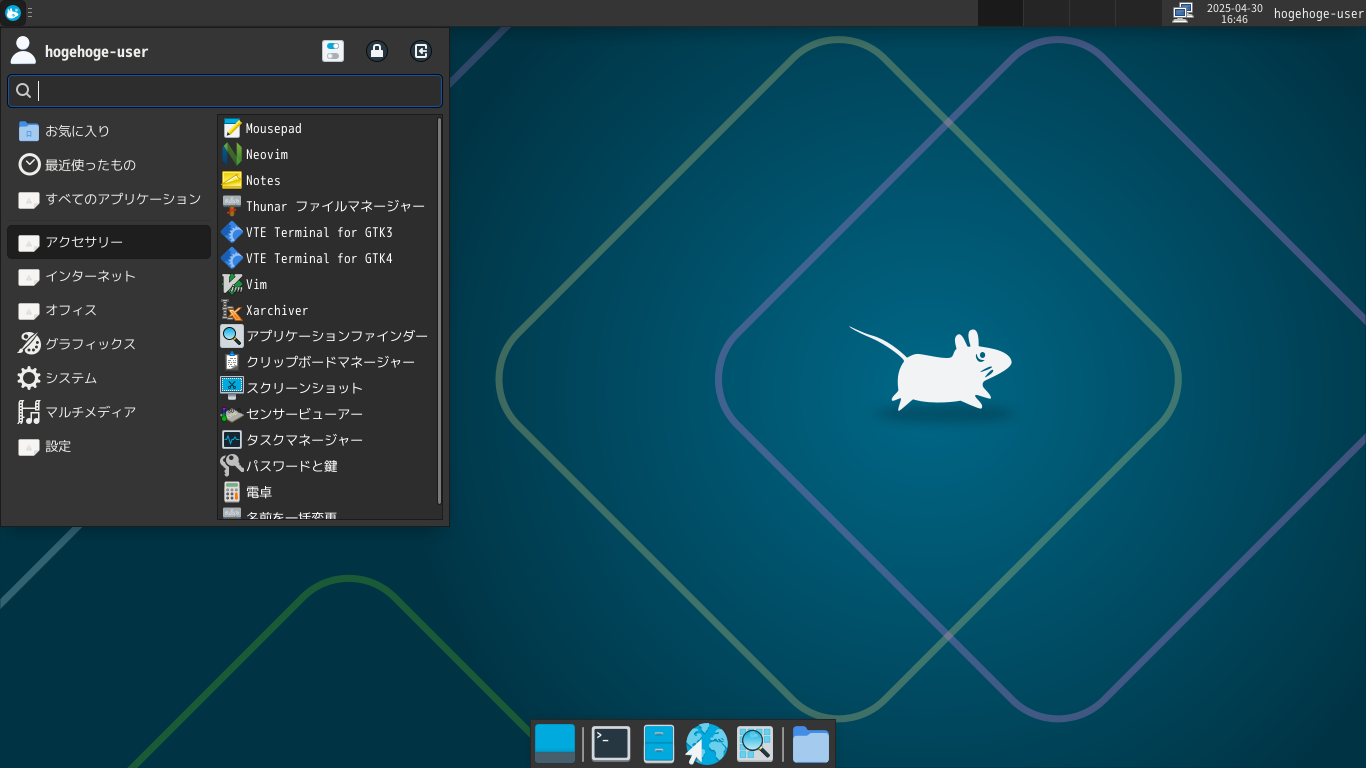
Task: Open Xarchiver archive manager
Action: point(276,311)
